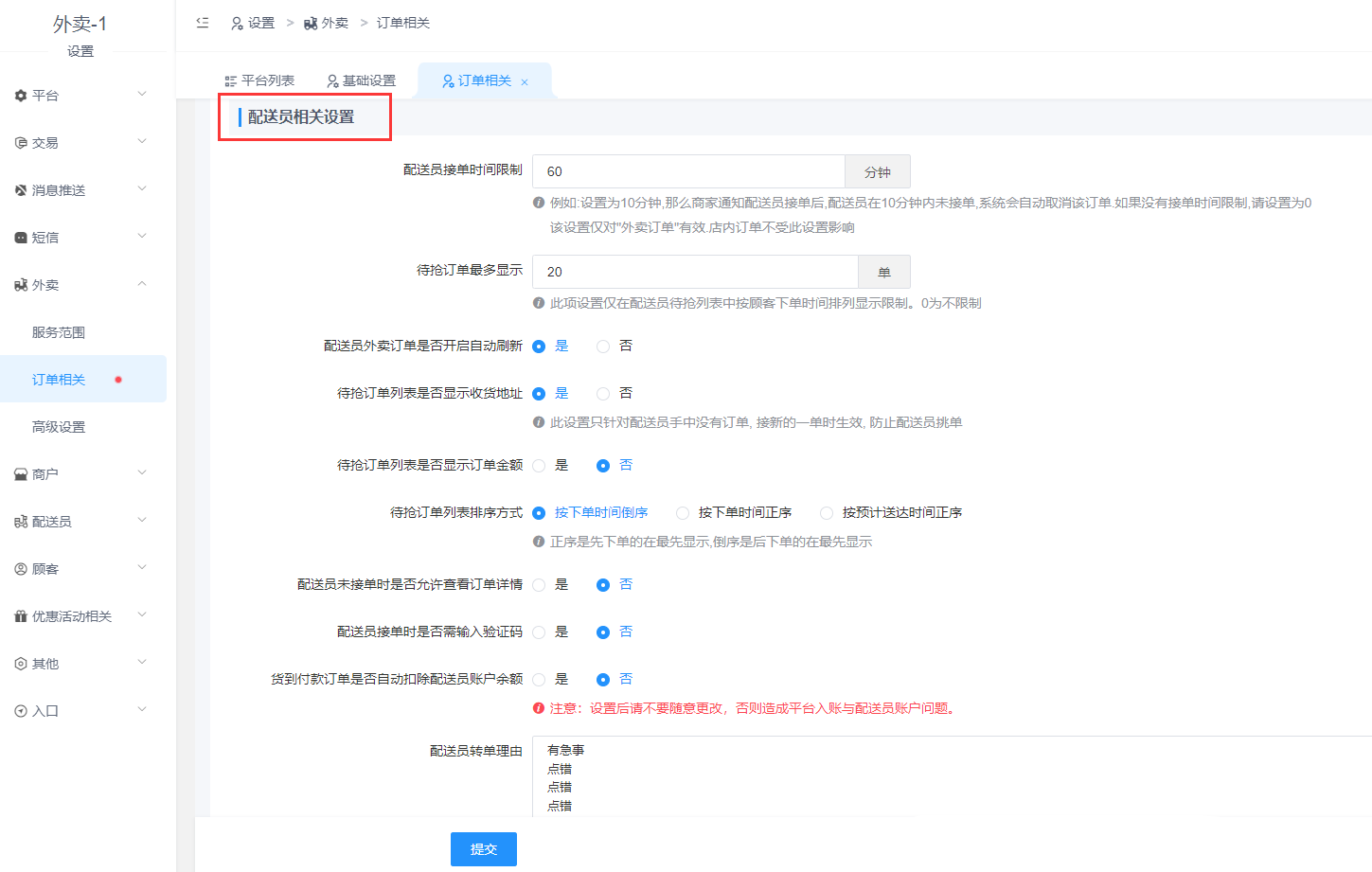
Task: Click the 平台 gear icon in the sidebar
Action: click(21, 96)
